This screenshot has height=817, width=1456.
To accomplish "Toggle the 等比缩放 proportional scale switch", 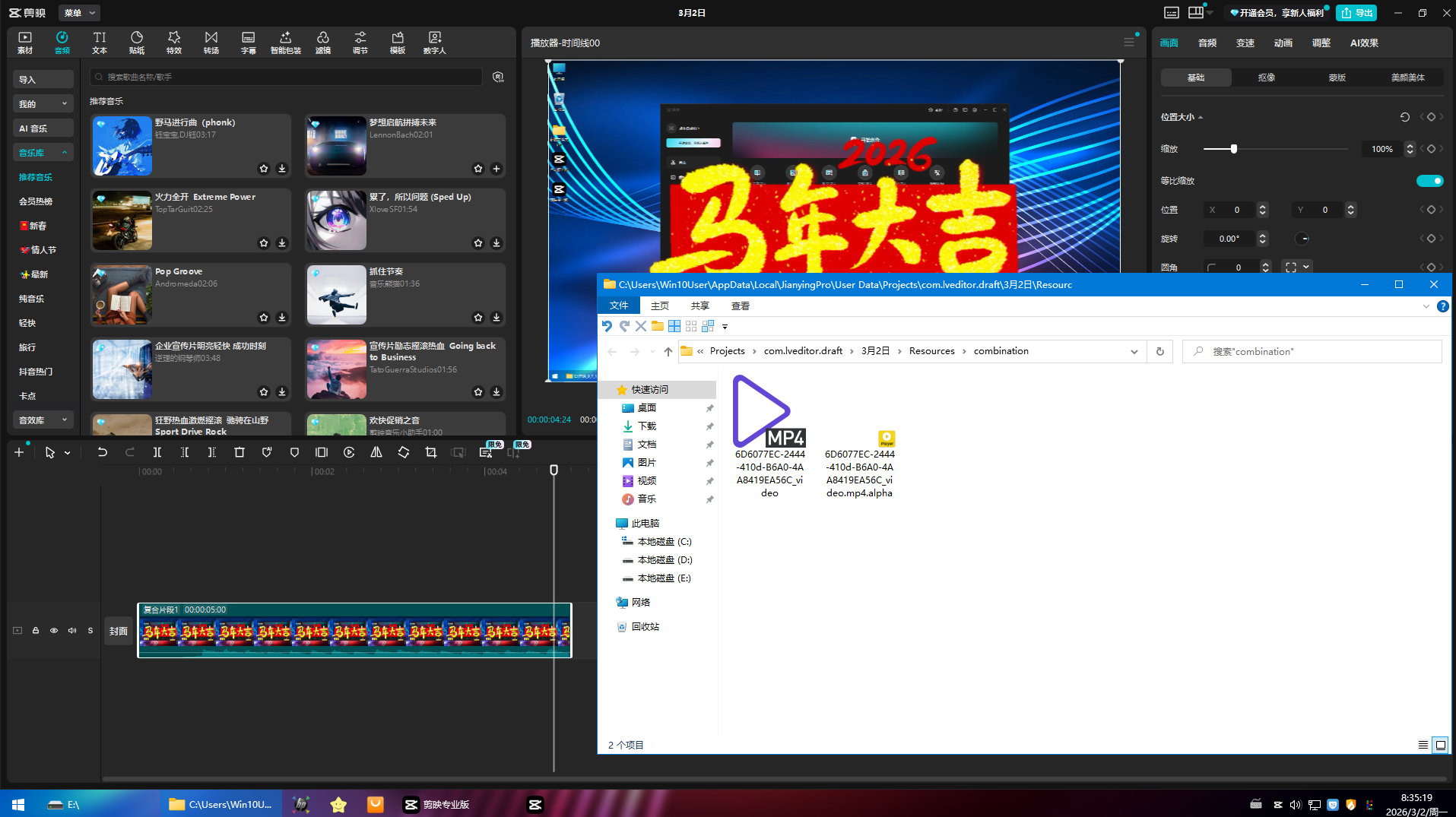I will coord(1430,181).
